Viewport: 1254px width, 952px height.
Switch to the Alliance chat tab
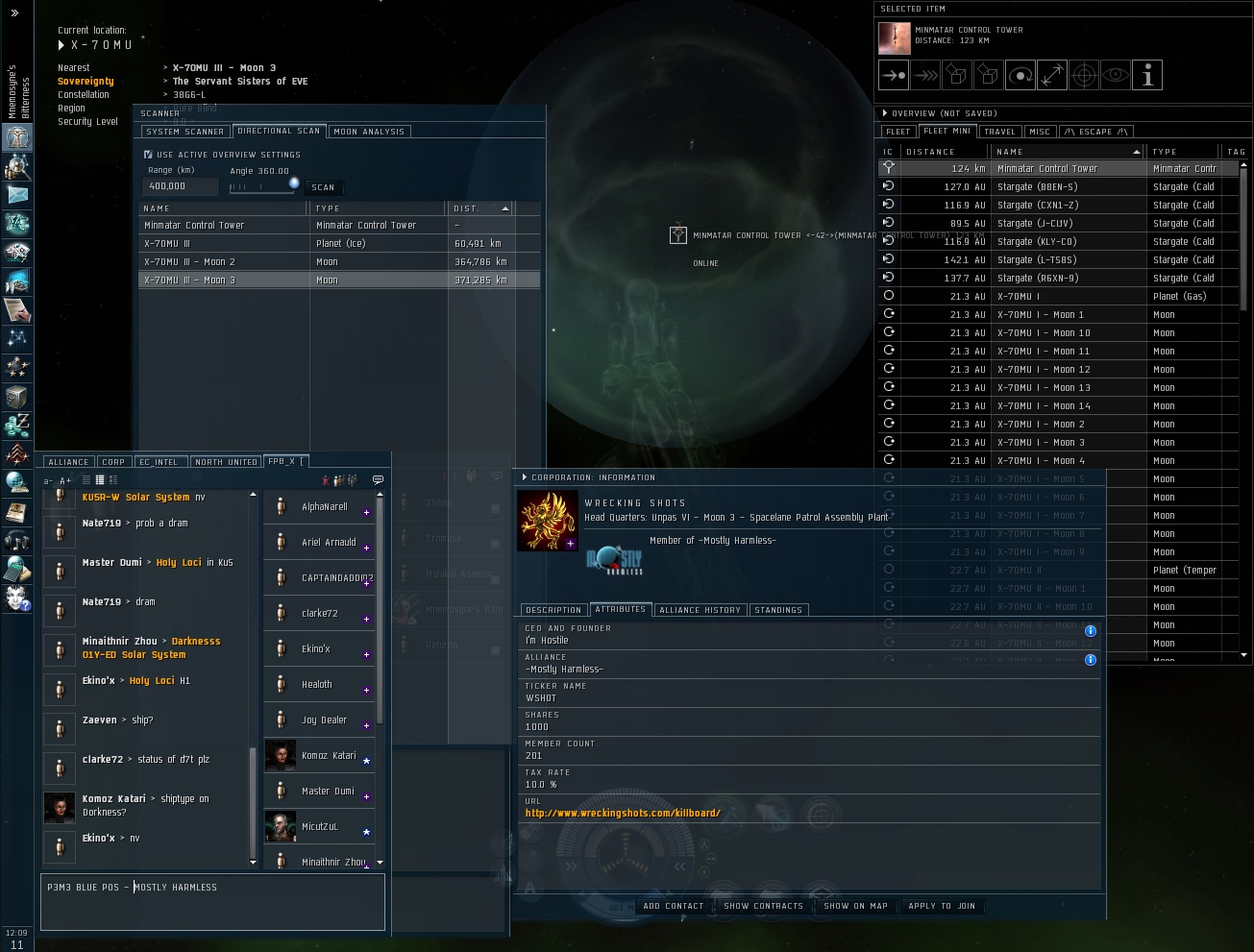click(68, 462)
